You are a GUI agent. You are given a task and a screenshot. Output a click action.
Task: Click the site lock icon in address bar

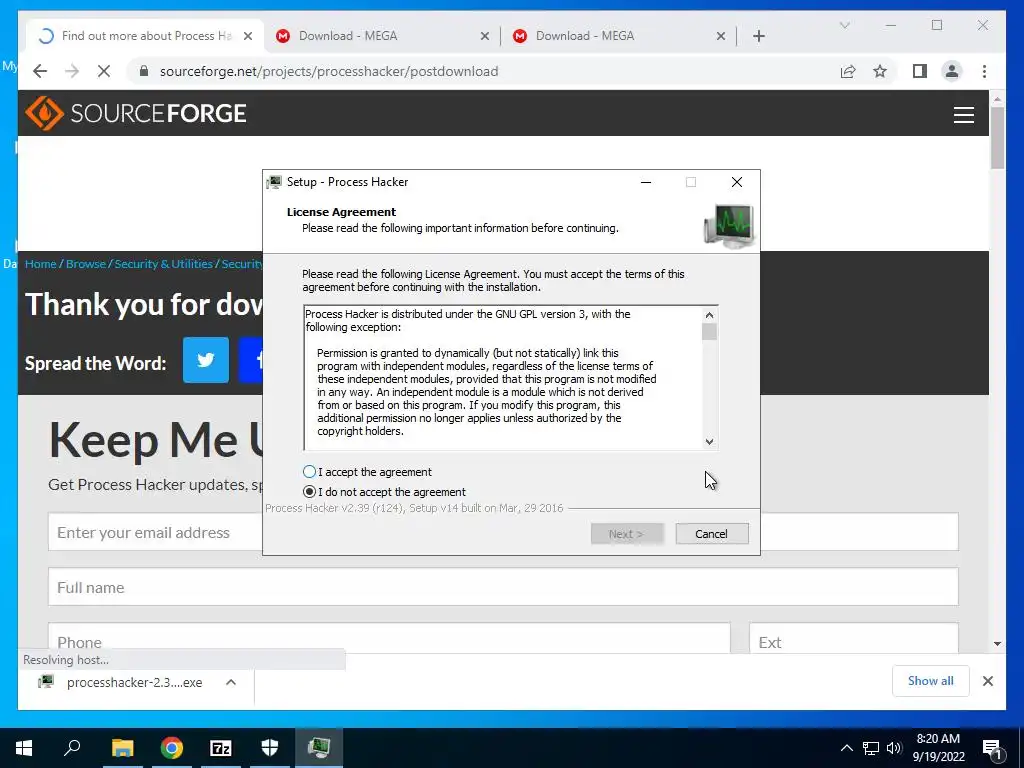[144, 71]
